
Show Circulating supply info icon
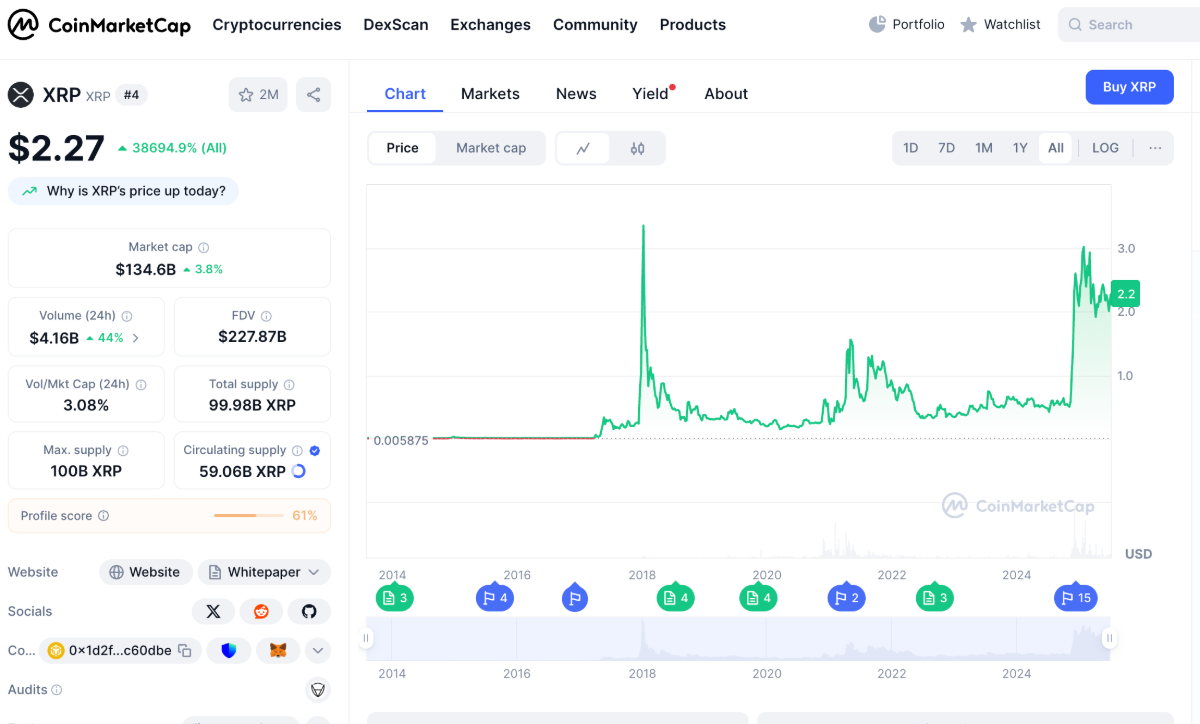point(297,451)
